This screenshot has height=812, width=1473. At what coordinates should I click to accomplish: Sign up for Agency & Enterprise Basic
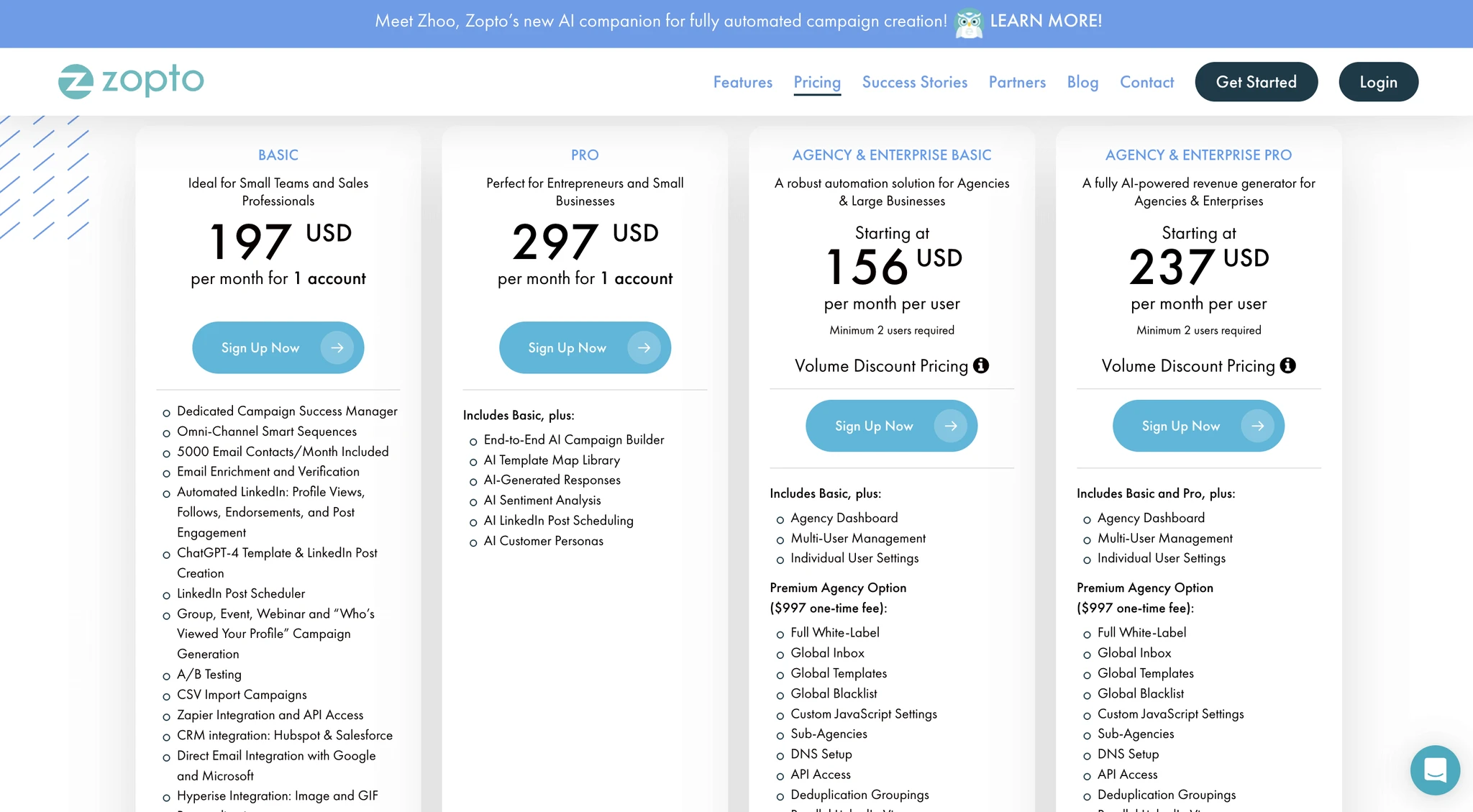[892, 426]
